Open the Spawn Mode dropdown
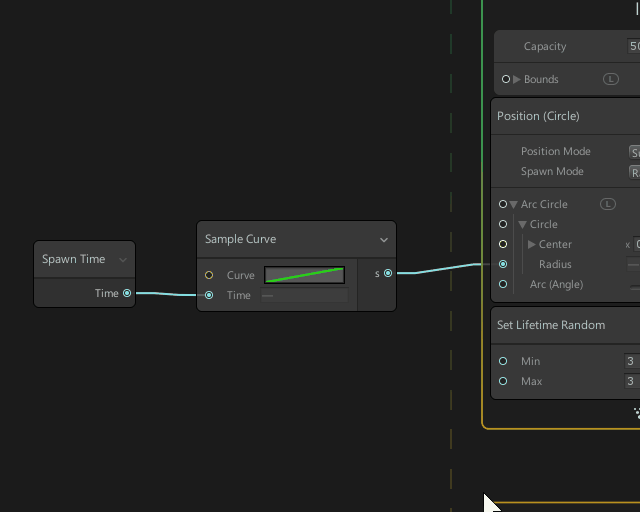Viewport: 640px width, 512px height. [634, 172]
